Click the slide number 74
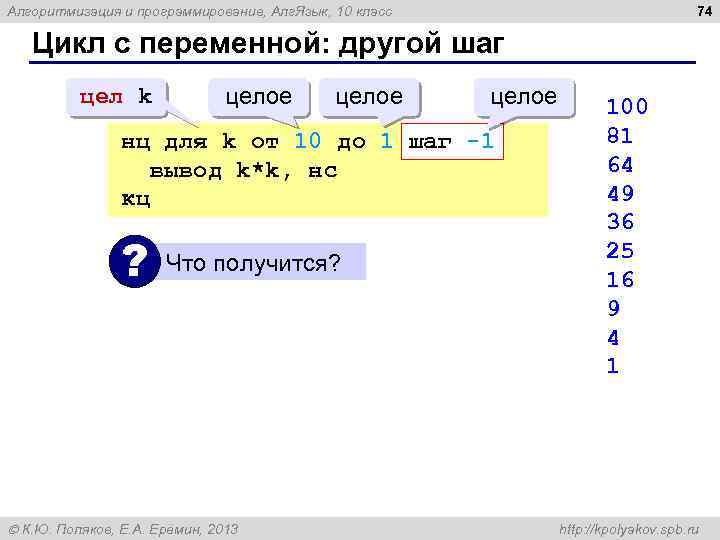Viewport: 720px width, 540px height. (704, 11)
